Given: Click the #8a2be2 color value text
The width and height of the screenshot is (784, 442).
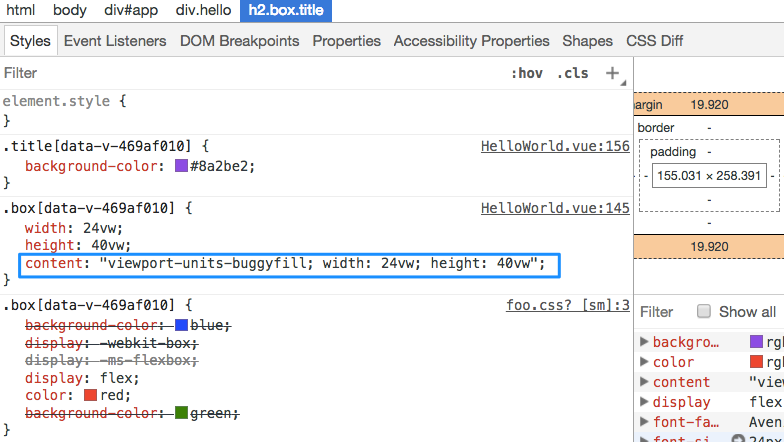Looking at the screenshot, I should pos(219,166).
